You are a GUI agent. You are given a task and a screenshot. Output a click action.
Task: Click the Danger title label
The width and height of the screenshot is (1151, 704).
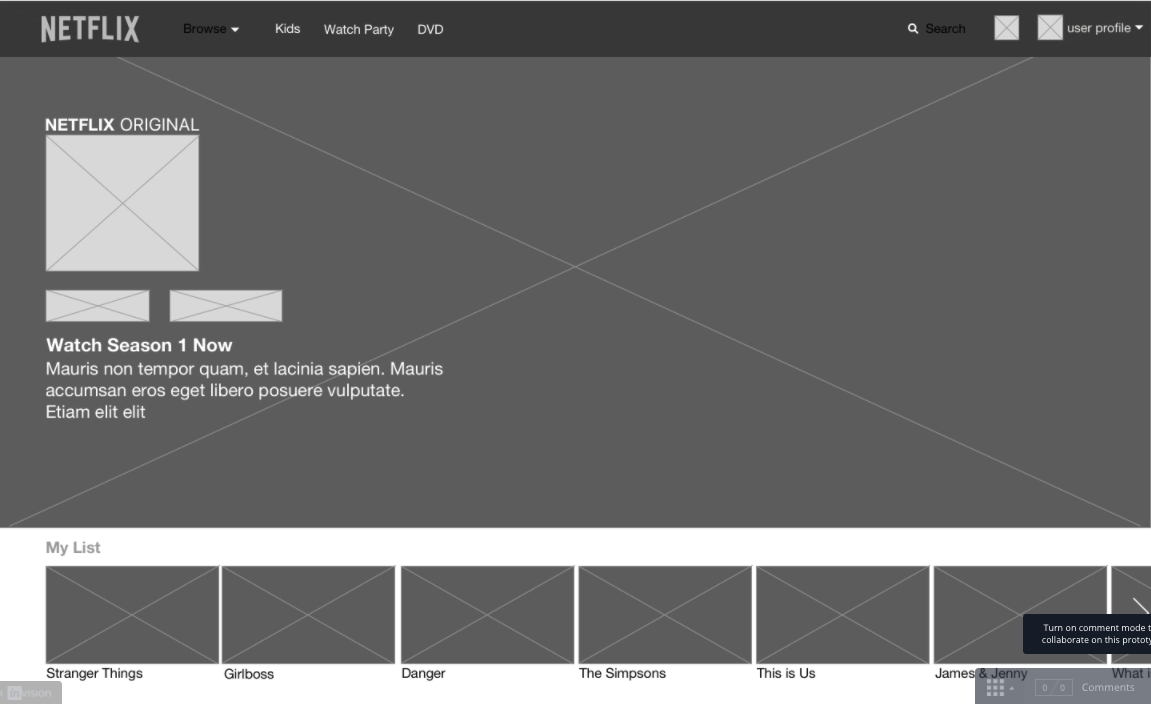423,673
